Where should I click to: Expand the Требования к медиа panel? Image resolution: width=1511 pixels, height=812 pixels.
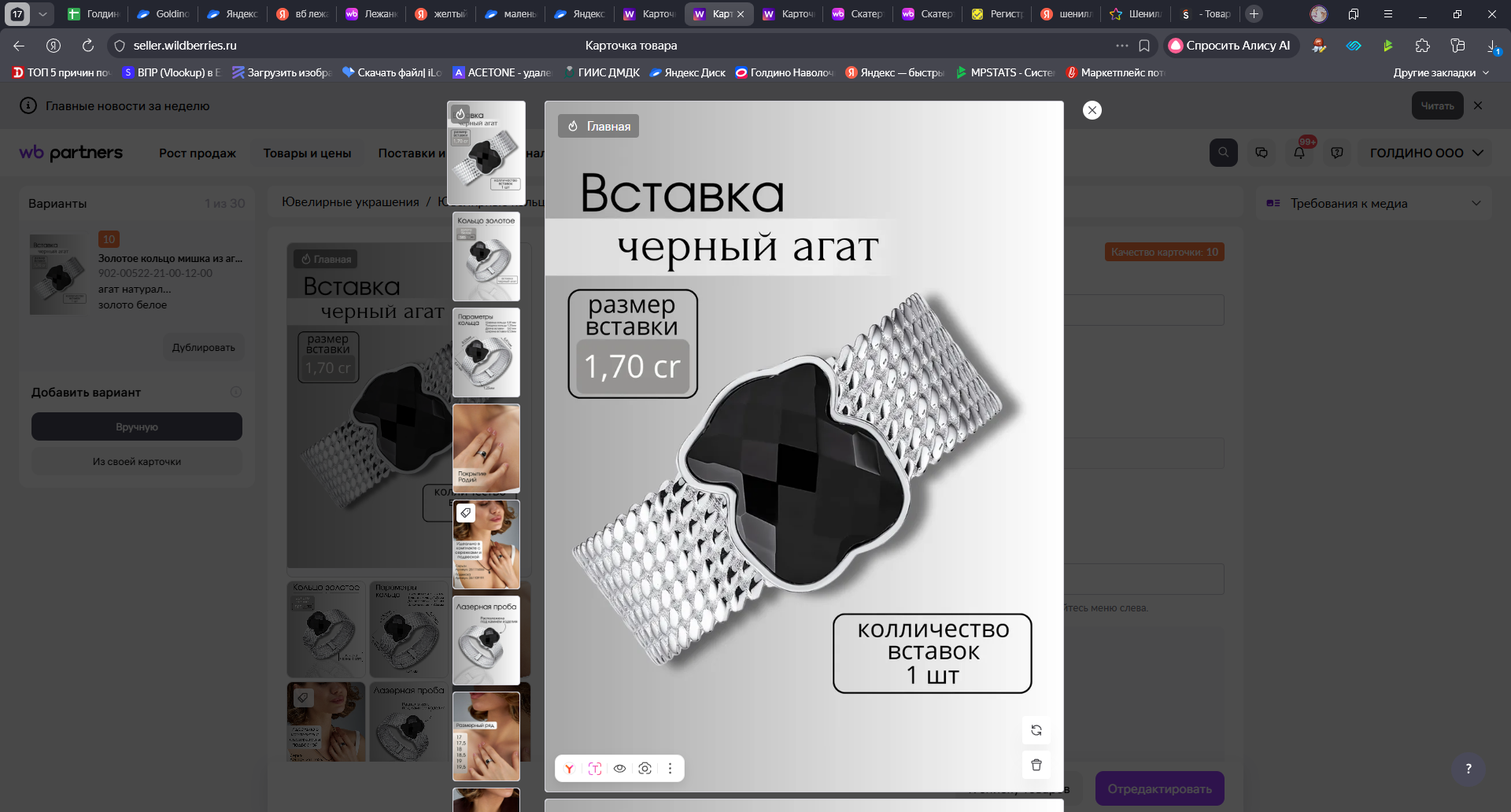pos(1476,203)
